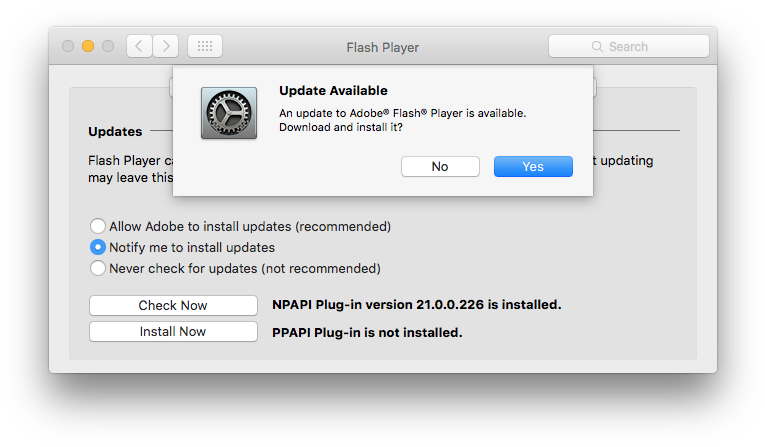Click the Check Now button
This screenshot has height=447, width=765.
click(x=173, y=305)
